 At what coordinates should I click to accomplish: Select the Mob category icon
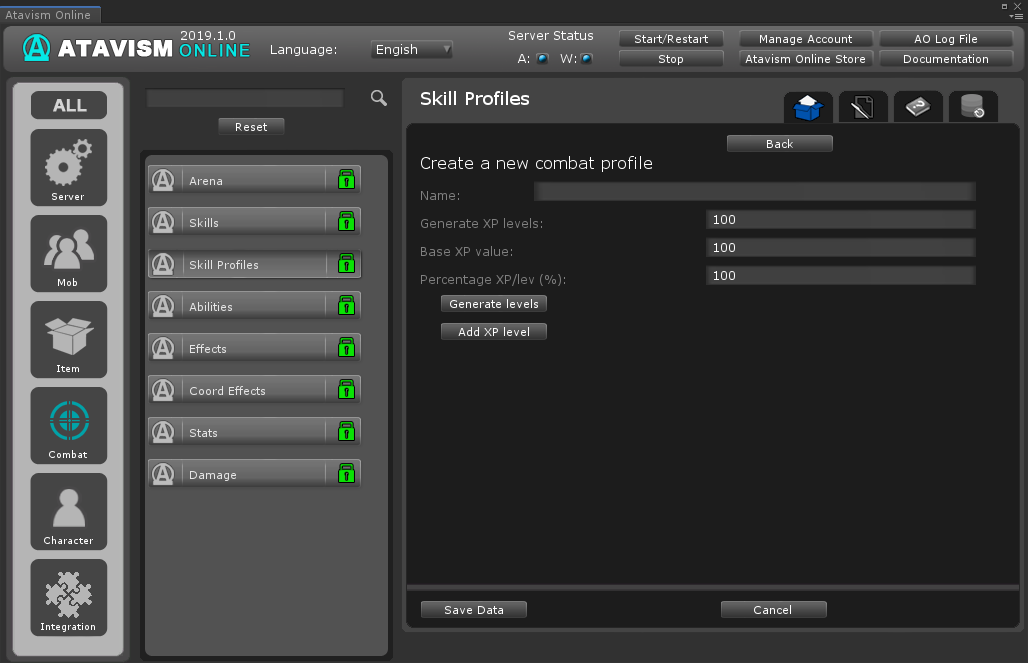tap(68, 253)
